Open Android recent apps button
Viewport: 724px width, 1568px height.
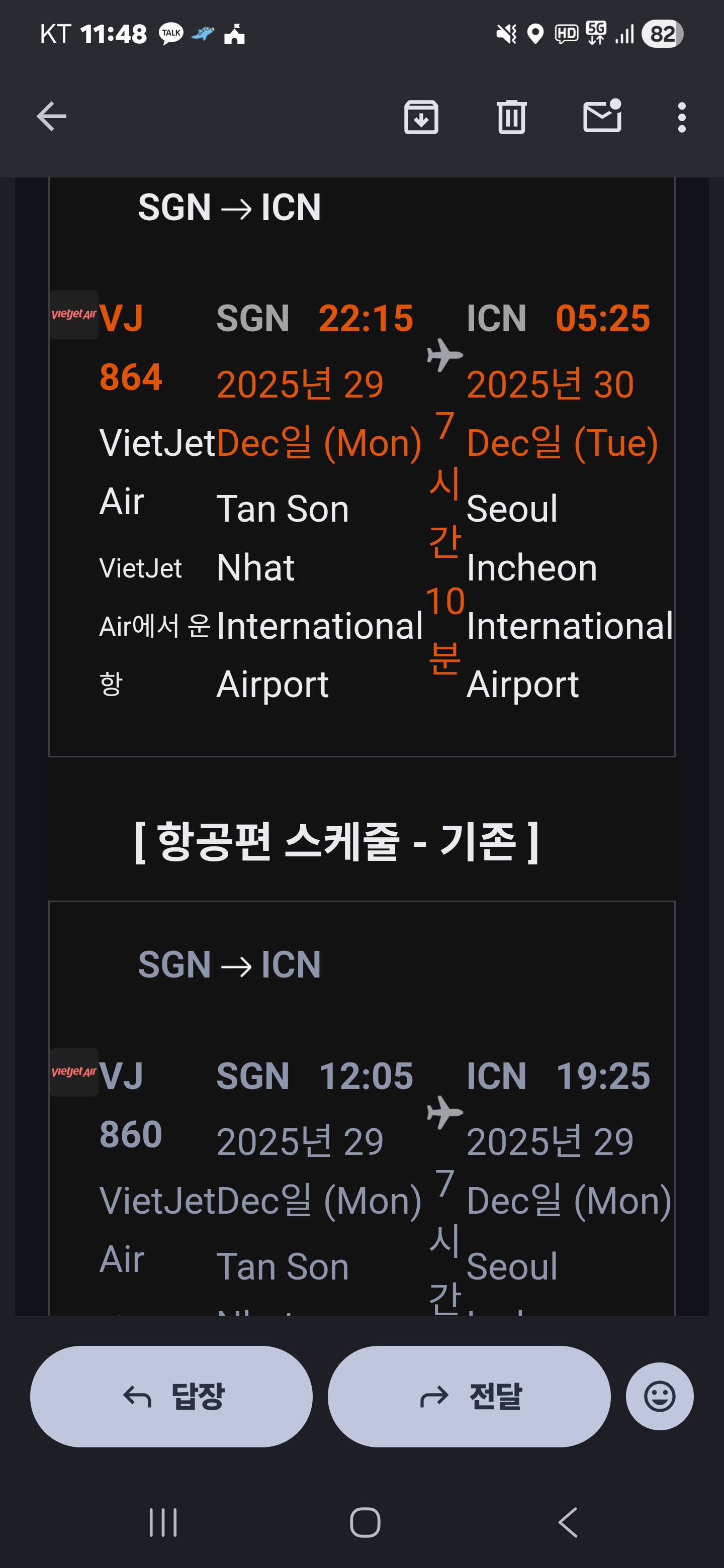click(163, 1522)
